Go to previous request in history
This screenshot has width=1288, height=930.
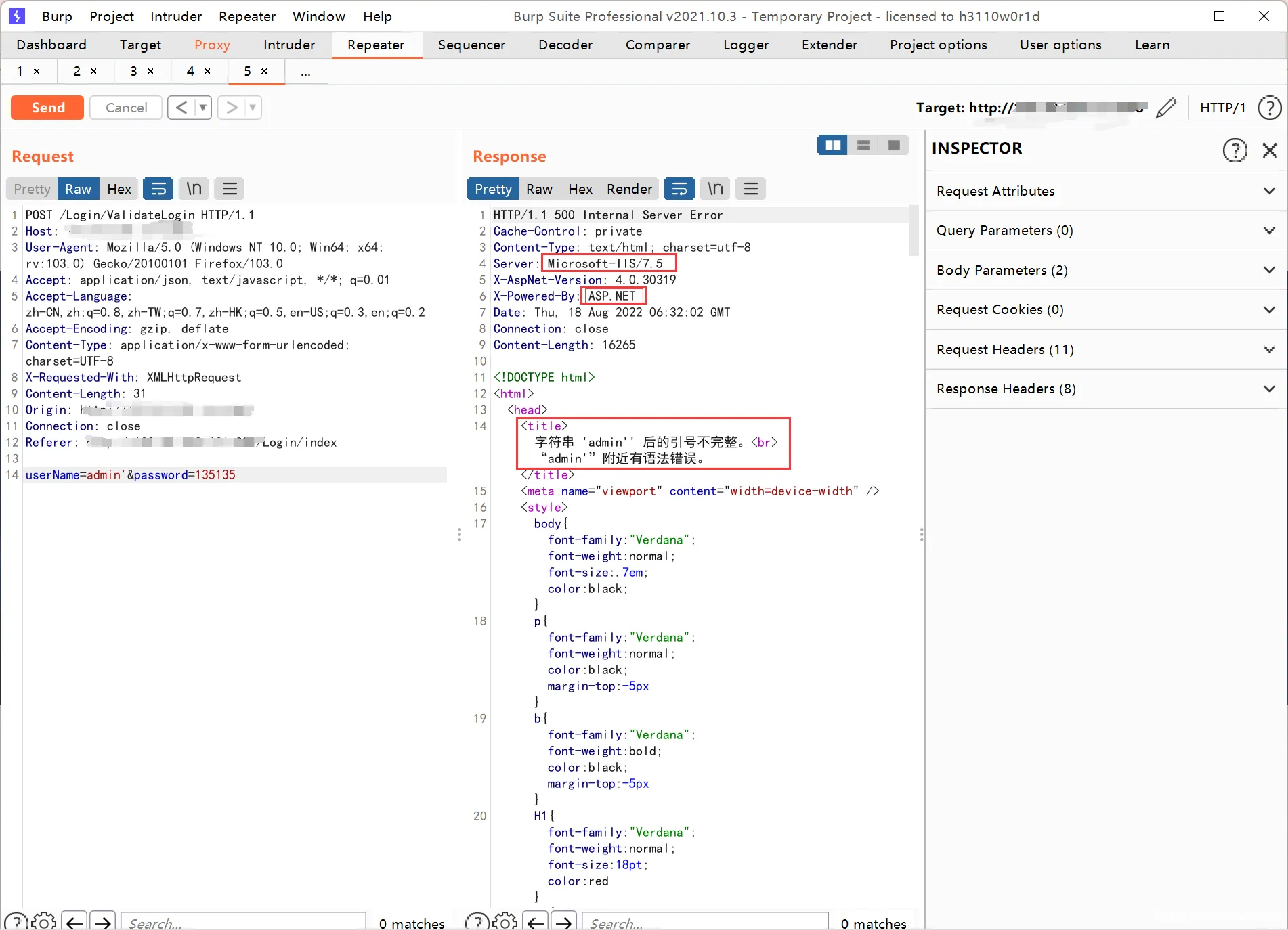(x=181, y=108)
